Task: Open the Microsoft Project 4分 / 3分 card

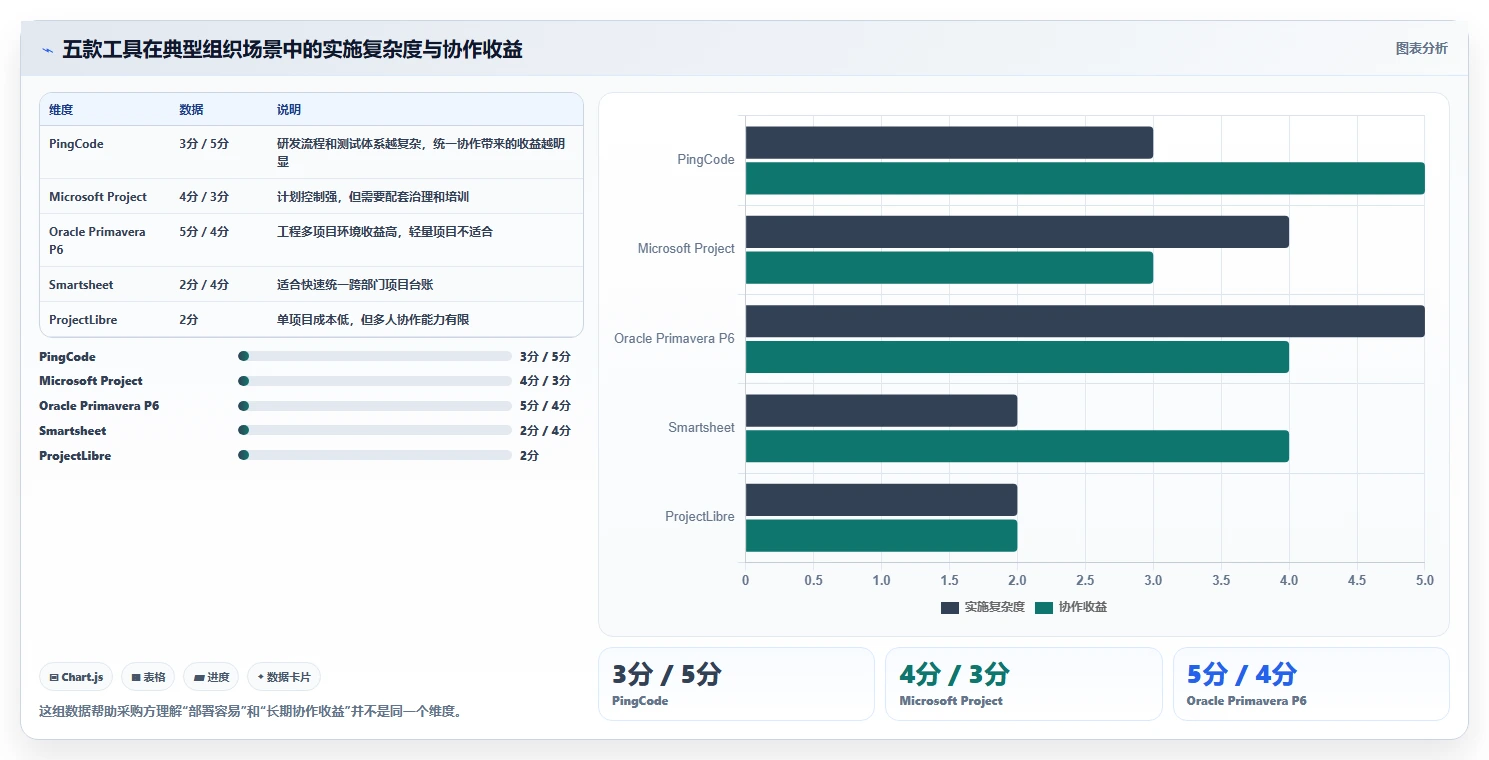Action: [x=1024, y=684]
